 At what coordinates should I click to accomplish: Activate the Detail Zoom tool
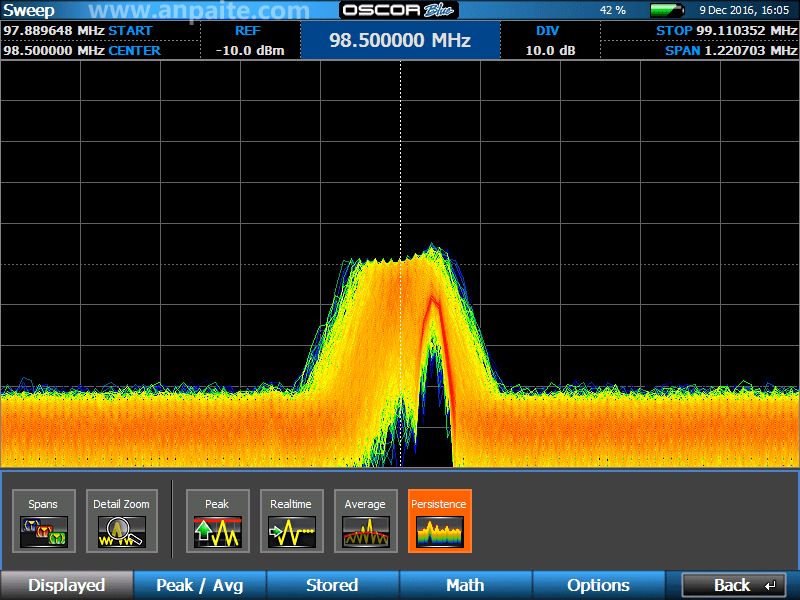pyautogui.click(x=121, y=521)
